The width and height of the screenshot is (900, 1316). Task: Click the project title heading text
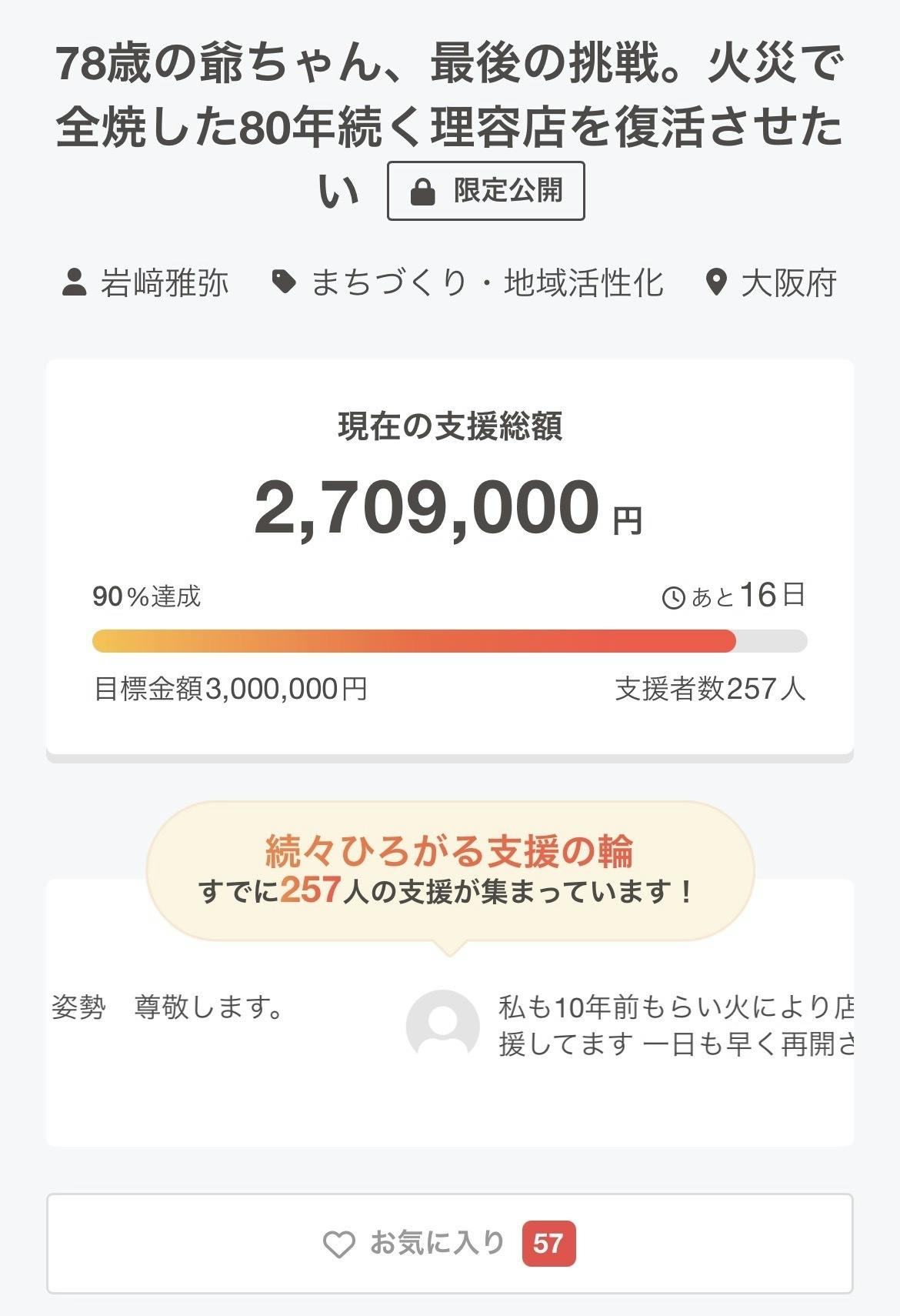click(449, 95)
